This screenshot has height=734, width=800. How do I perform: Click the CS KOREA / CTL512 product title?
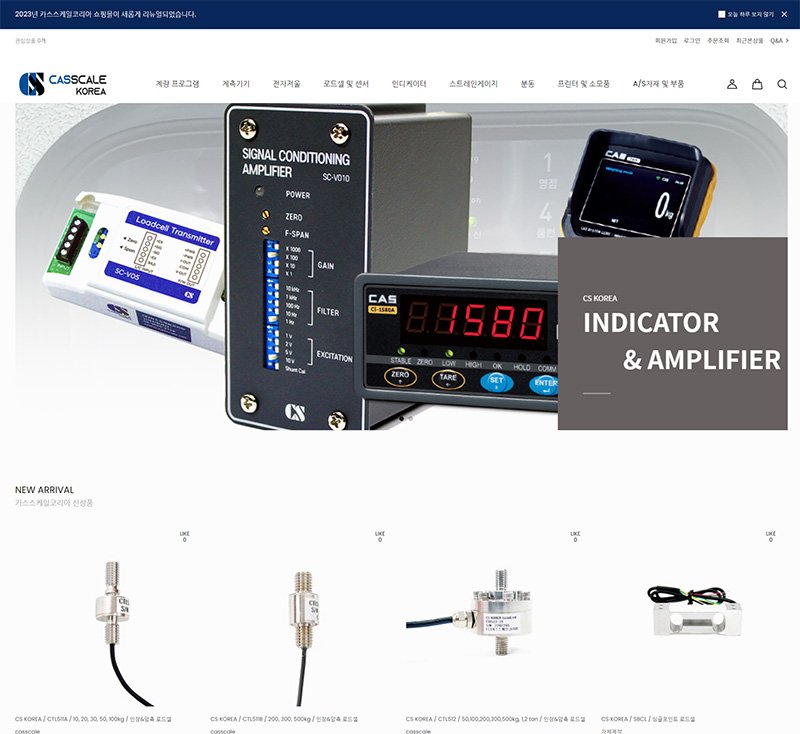coord(495,719)
